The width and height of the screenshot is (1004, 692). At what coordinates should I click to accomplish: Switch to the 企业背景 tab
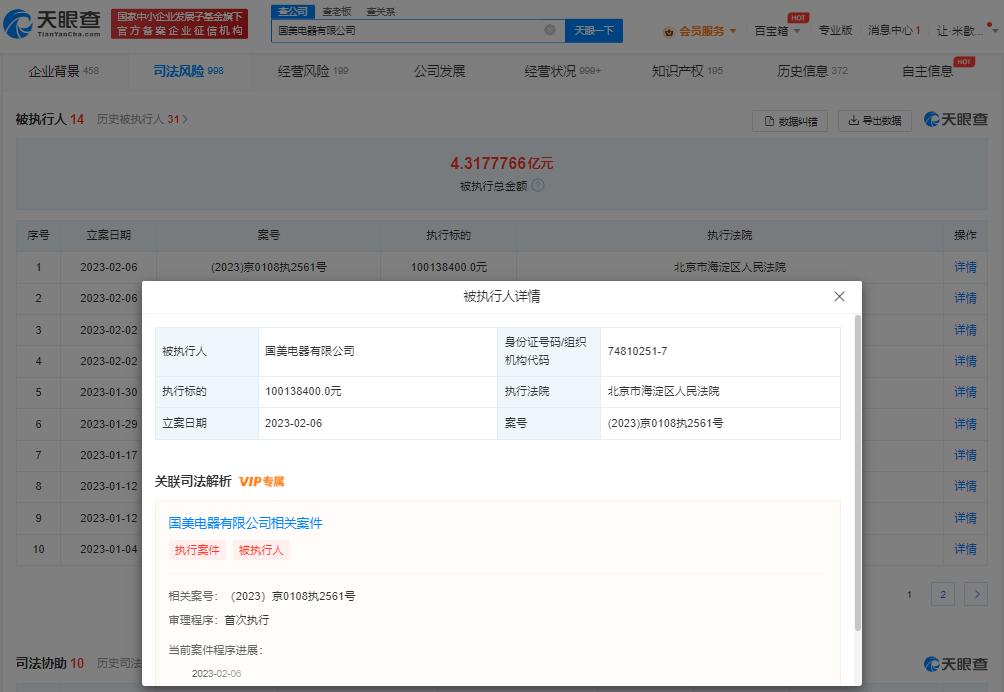point(63,71)
